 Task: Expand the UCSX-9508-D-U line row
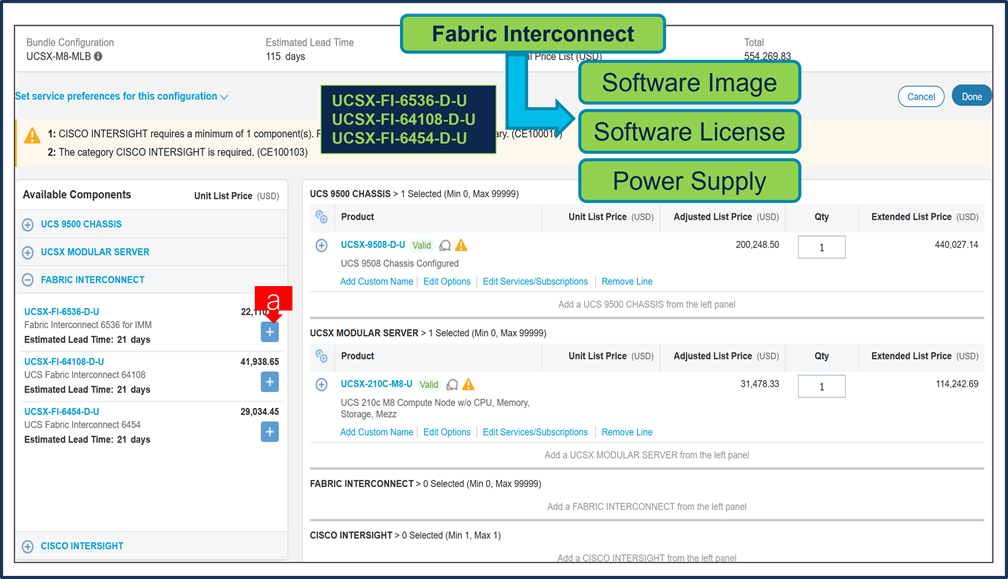coord(321,245)
